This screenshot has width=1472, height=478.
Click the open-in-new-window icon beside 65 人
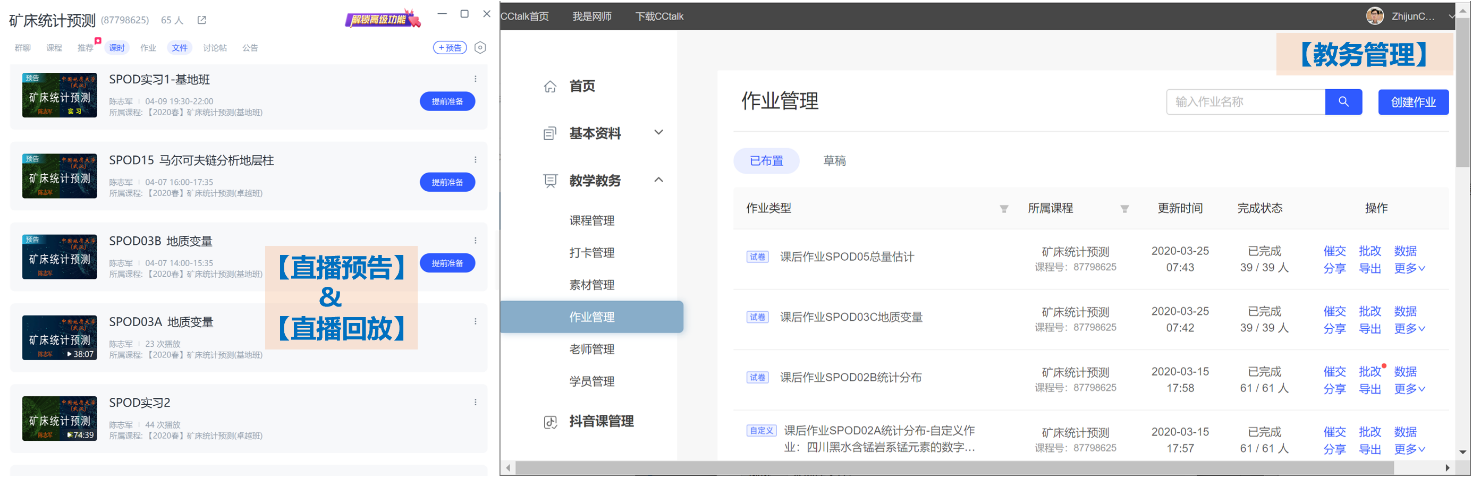202,20
